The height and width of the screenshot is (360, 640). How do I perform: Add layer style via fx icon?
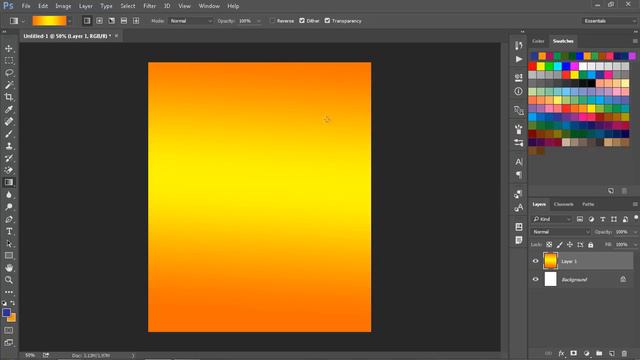tap(561, 353)
